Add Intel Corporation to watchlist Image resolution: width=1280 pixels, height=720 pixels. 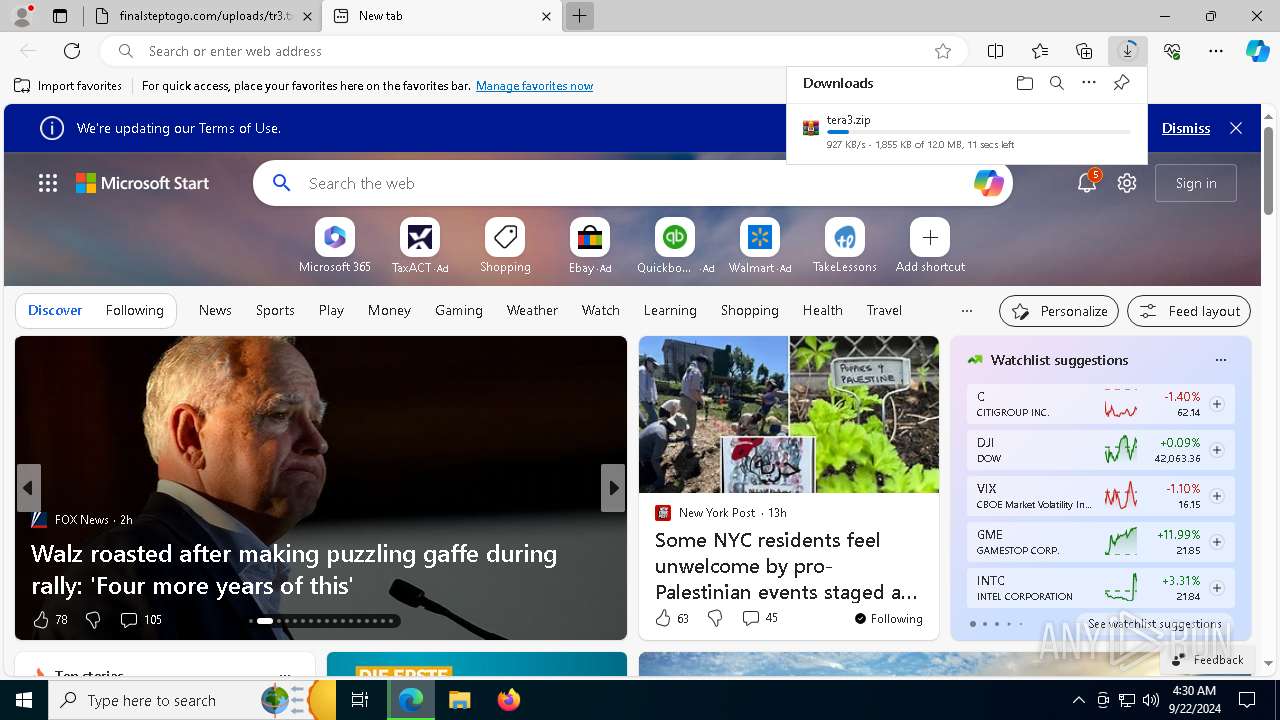click(x=1217, y=588)
